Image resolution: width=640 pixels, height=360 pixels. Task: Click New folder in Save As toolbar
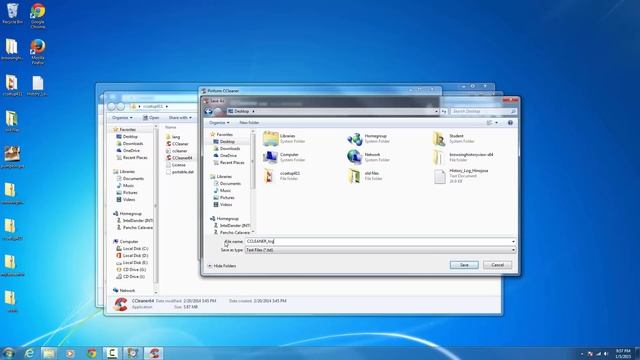coord(249,122)
